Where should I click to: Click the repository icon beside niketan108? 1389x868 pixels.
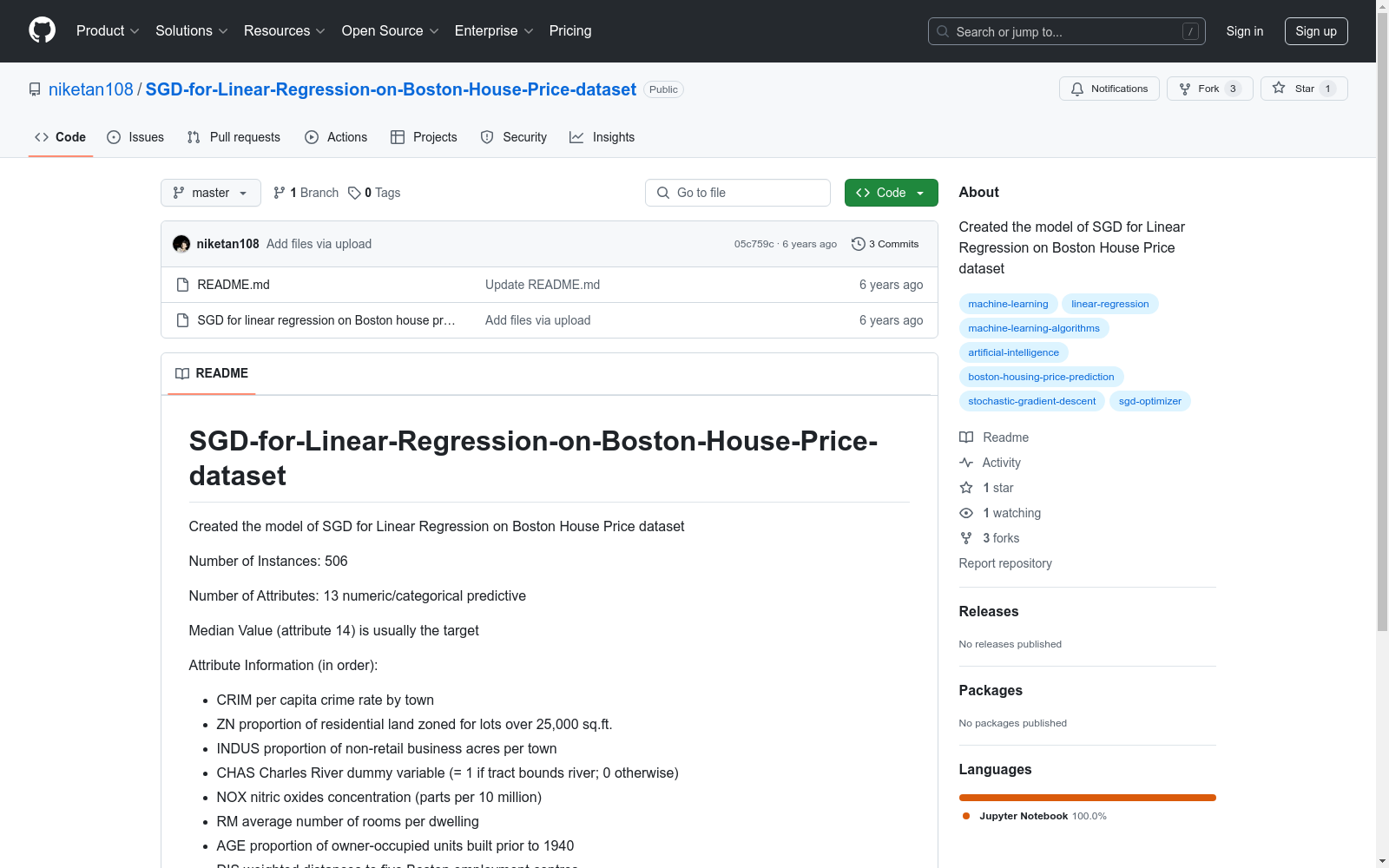coord(35,89)
